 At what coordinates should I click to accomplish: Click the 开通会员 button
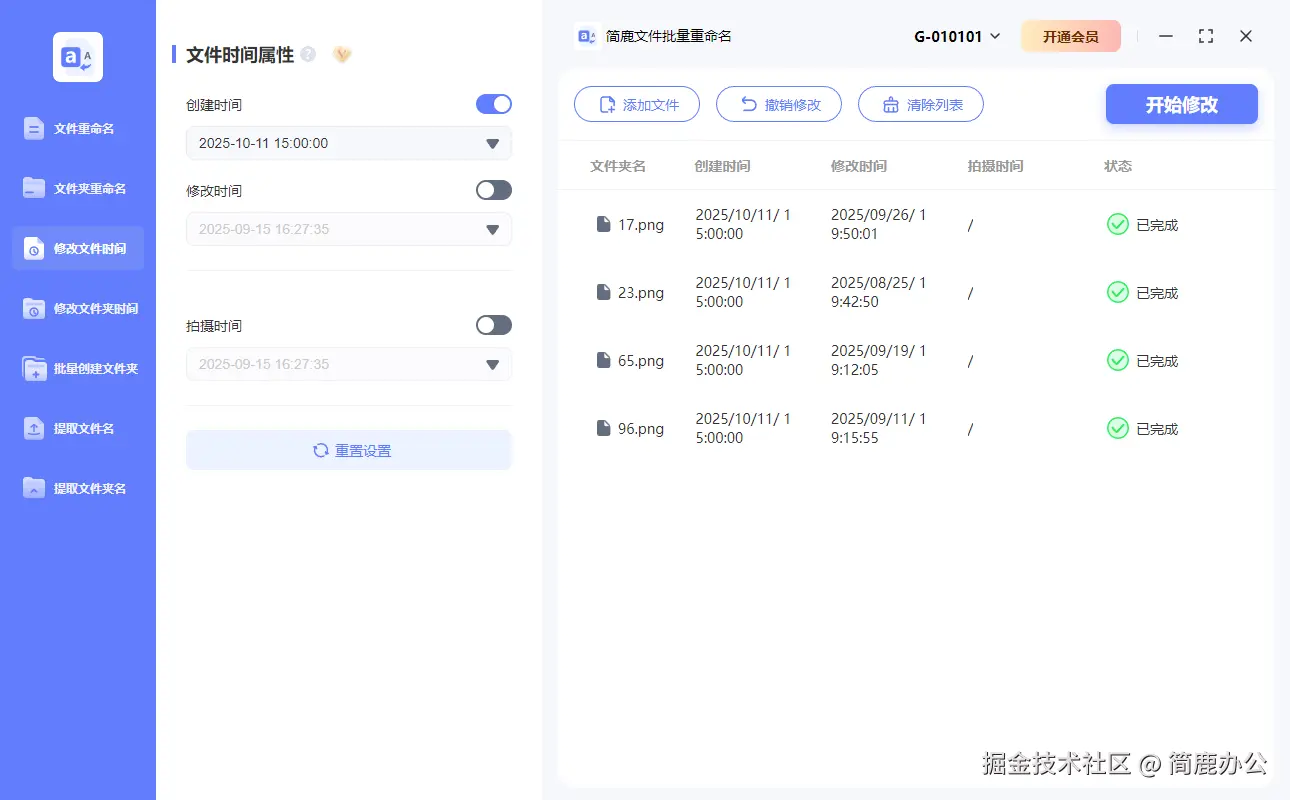pos(1071,36)
